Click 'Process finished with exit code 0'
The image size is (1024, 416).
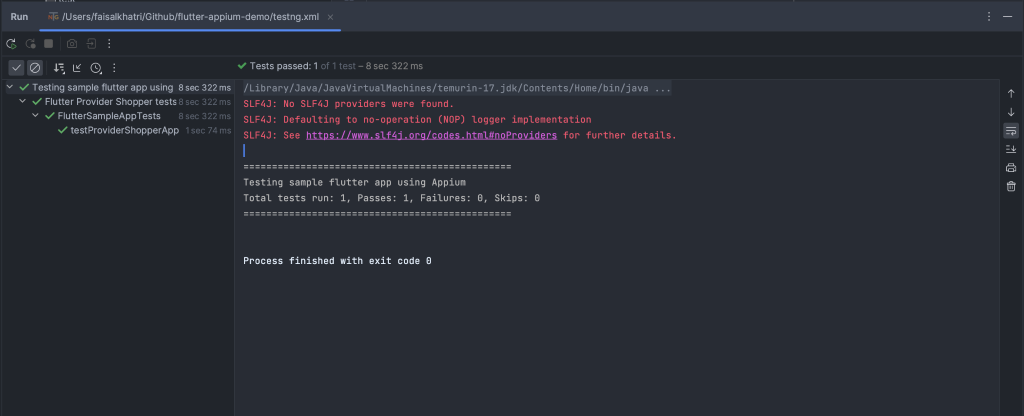[337, 261]
